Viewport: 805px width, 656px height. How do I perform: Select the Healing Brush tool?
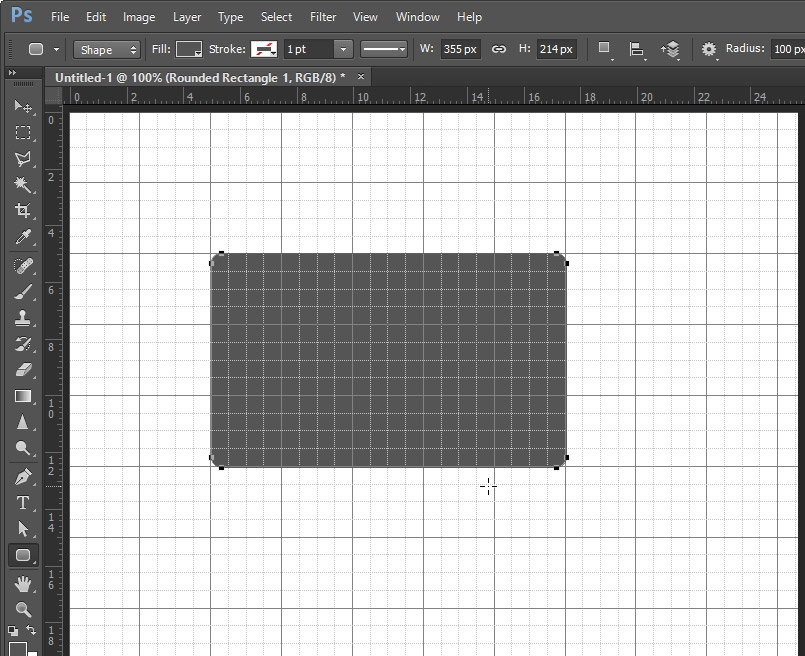pos(23,265)
